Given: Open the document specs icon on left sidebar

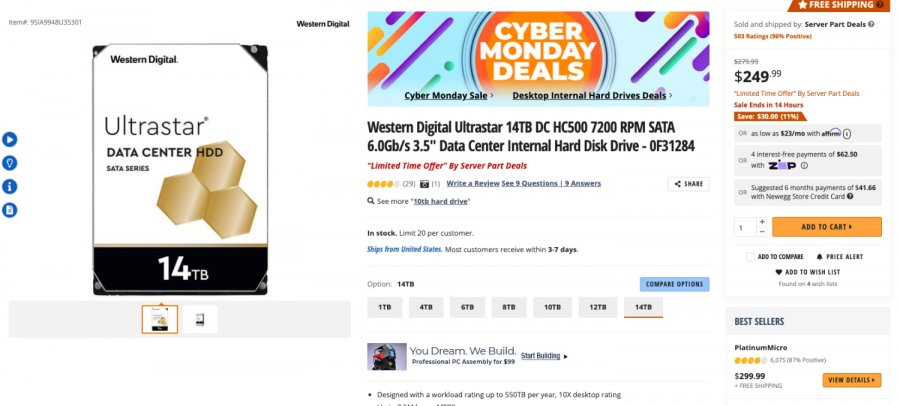Looking at the screenshot, I should click(x=9, y=210).
